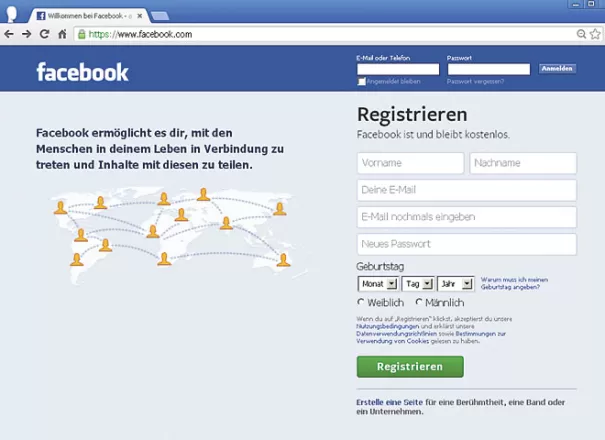Select the Willkommen bei Facebook tab

pos(89,16)
